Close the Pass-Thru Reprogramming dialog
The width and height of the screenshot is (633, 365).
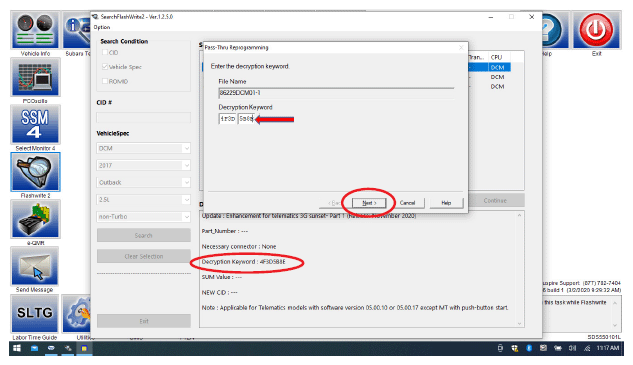tap(461, 48)
